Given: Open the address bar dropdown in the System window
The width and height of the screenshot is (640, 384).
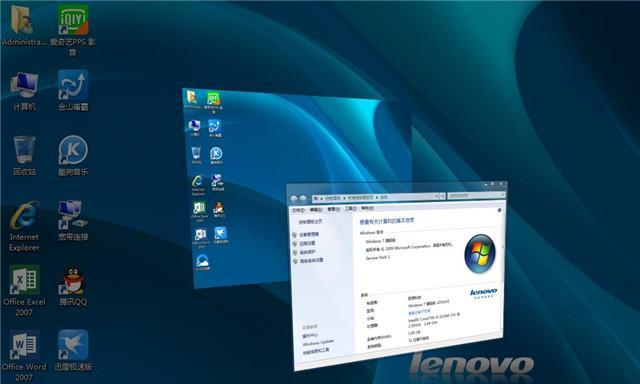Looking at the screenshot, I should pyautogui.click(x=437, y=196).
